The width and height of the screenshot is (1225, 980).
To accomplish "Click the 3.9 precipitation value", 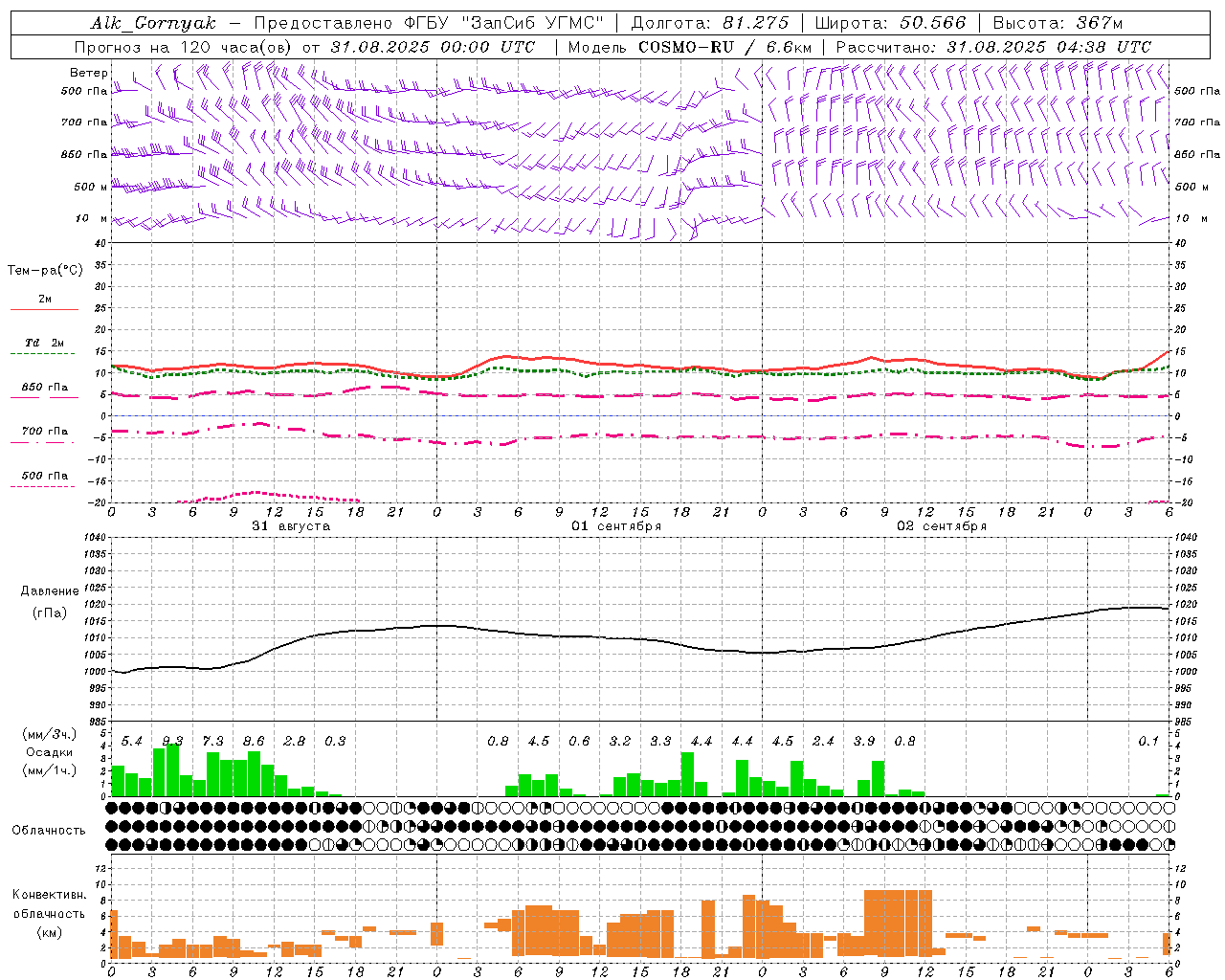I will 864,742.
